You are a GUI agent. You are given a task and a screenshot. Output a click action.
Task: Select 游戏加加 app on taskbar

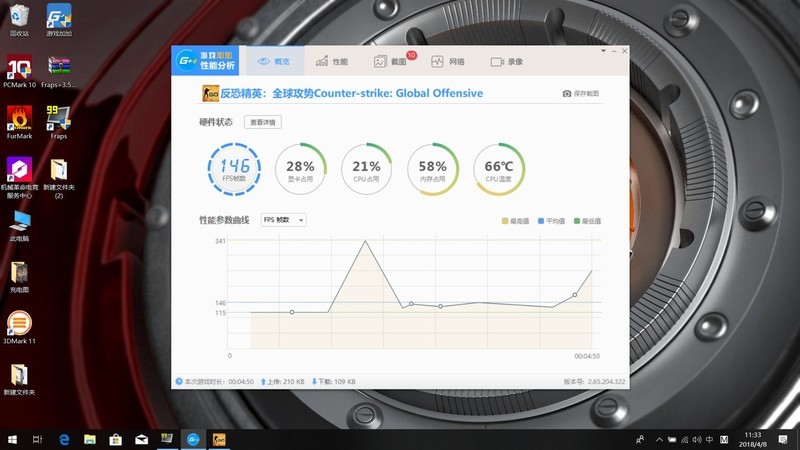pyautogui.click(x=193, y=439)
